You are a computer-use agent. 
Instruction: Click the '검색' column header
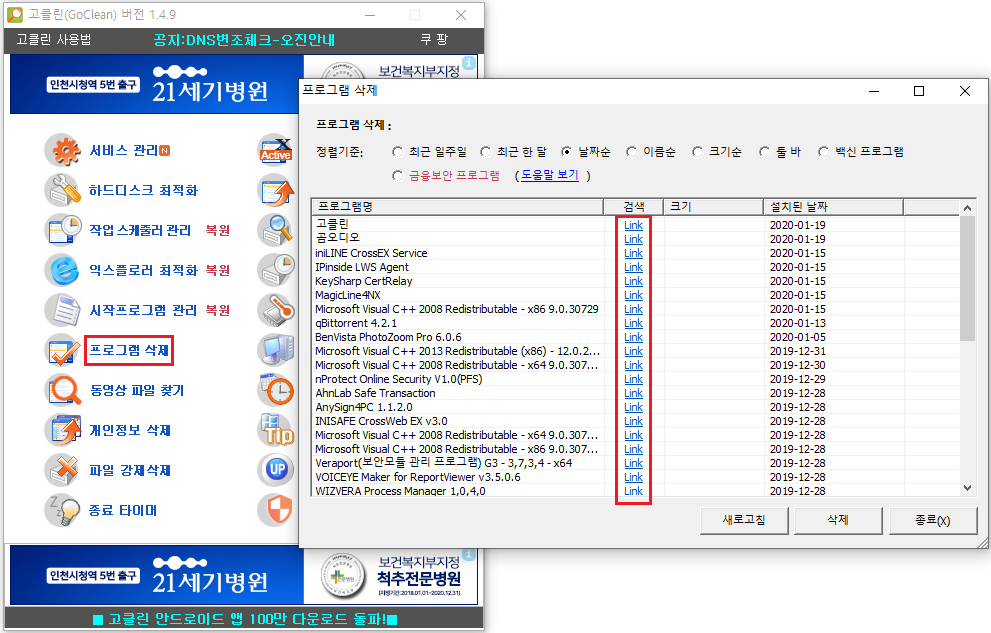point(633,207)
